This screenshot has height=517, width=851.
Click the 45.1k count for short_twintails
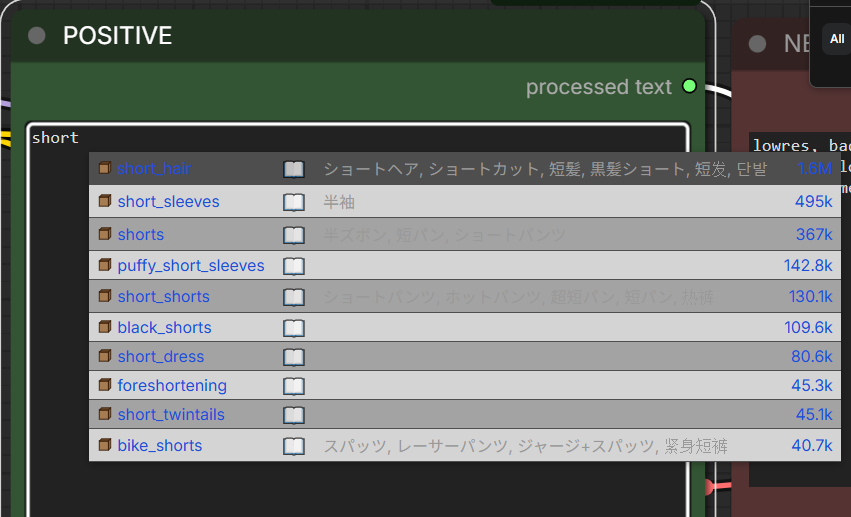pos(814,414)
